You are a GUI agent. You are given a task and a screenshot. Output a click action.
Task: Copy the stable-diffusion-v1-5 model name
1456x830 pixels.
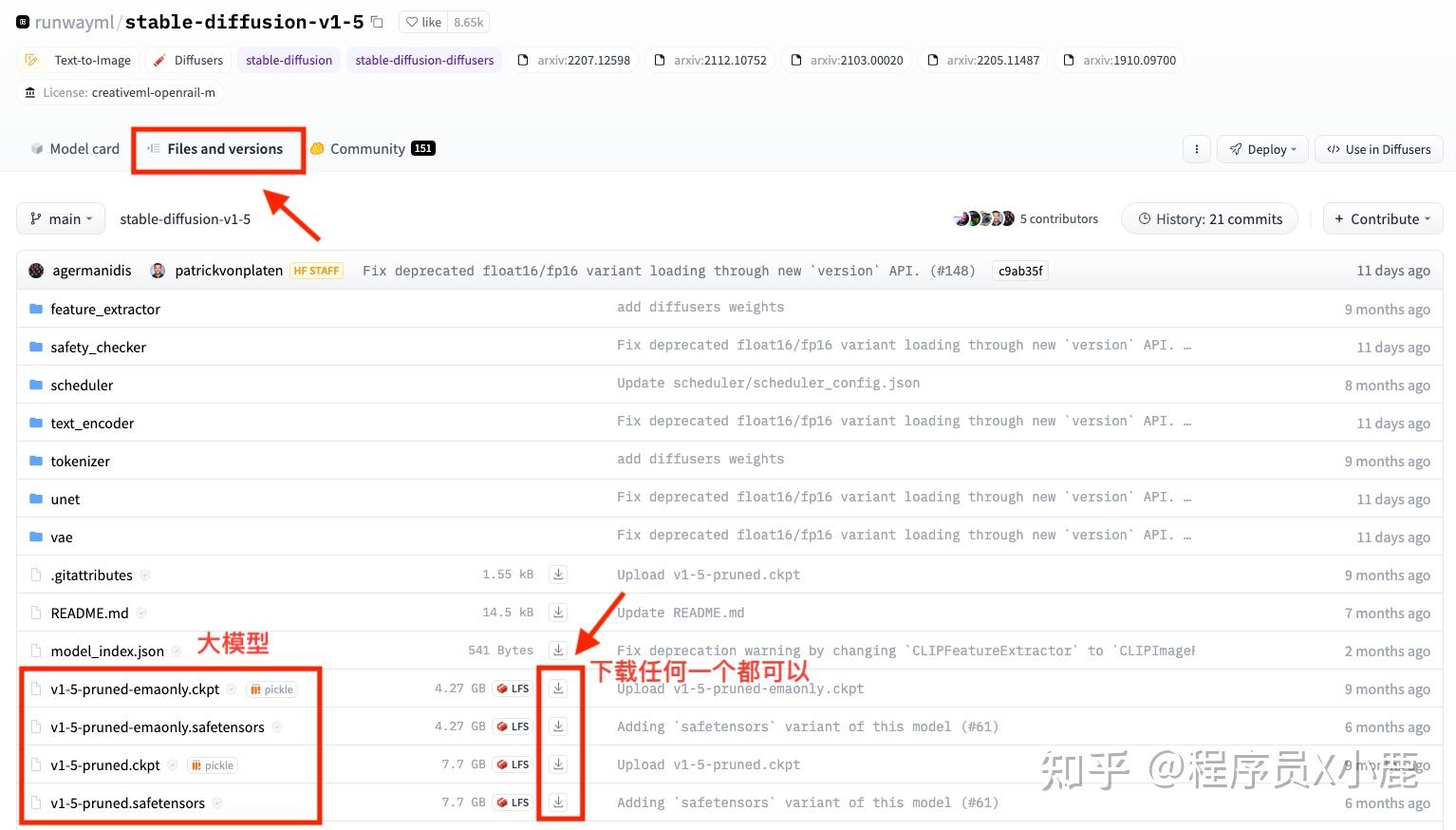376,21
